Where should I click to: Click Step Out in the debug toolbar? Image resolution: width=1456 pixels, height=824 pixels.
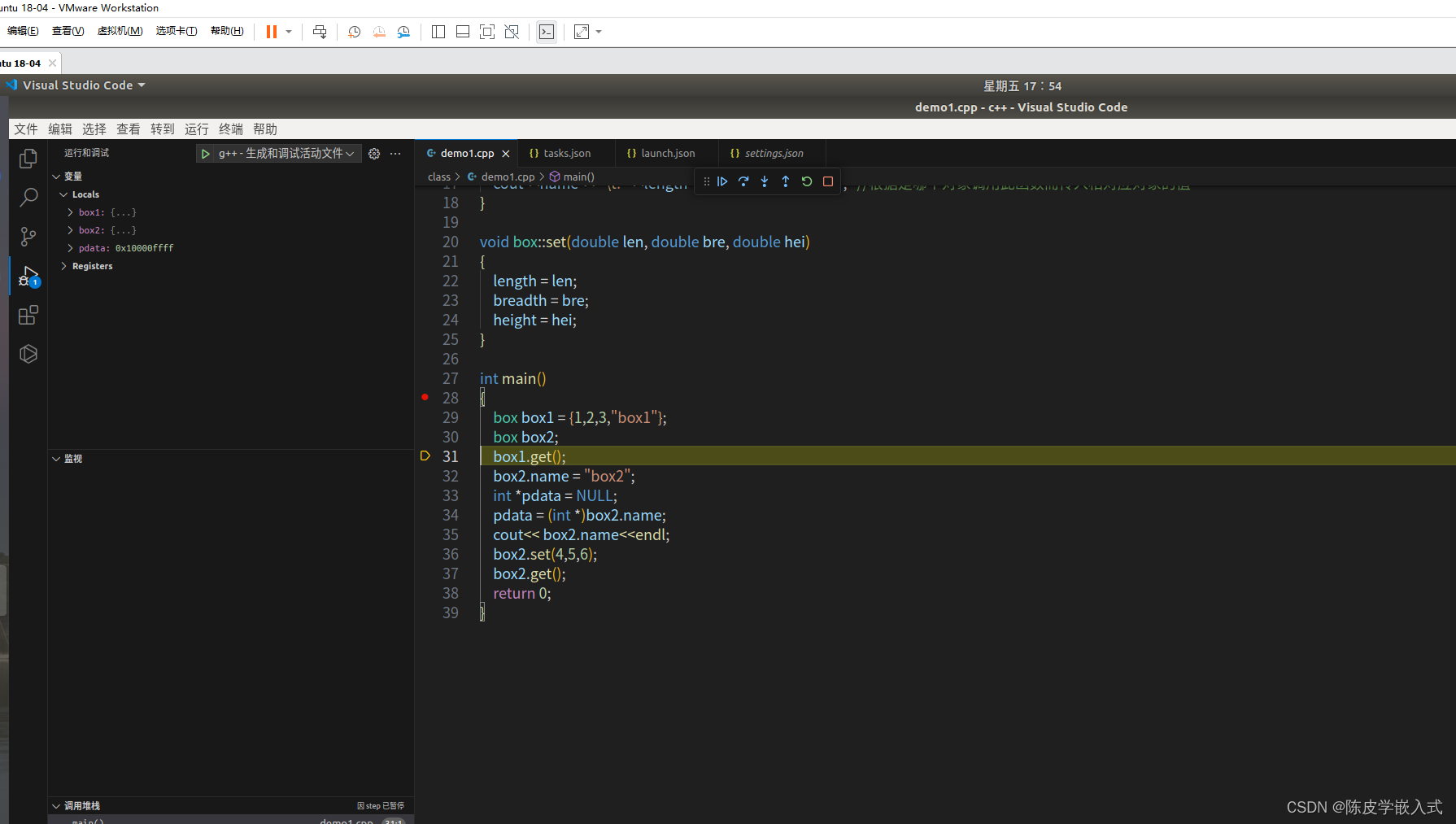point(786,181)
